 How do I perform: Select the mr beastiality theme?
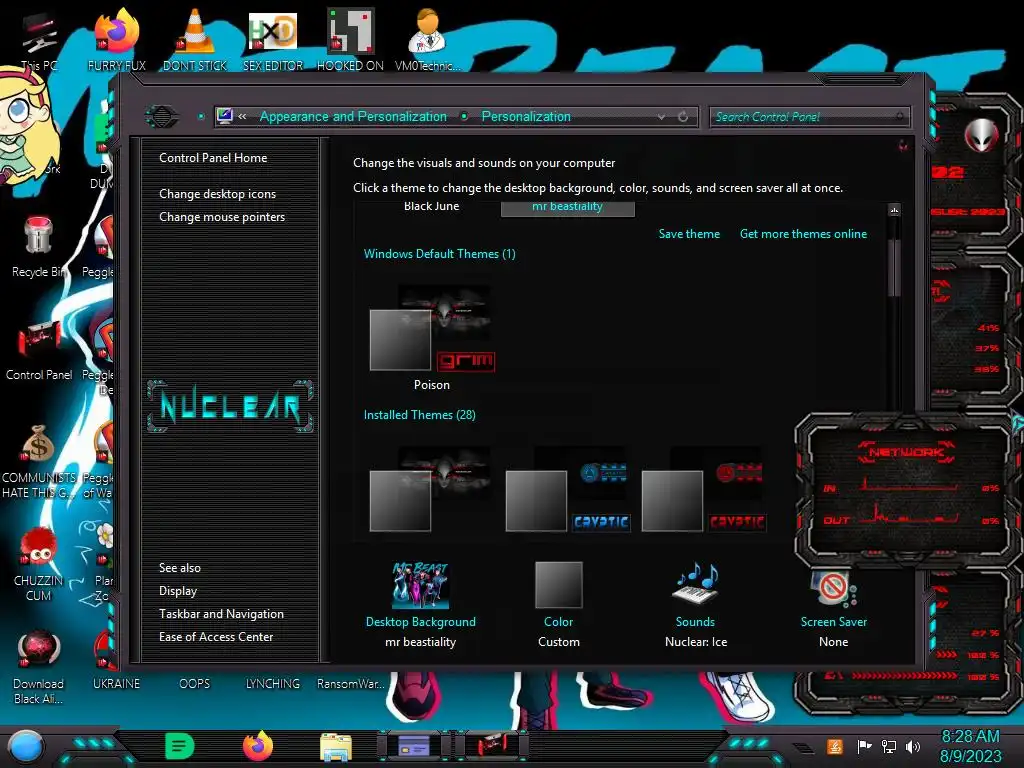pyautogui.click(x=568, y=207)
